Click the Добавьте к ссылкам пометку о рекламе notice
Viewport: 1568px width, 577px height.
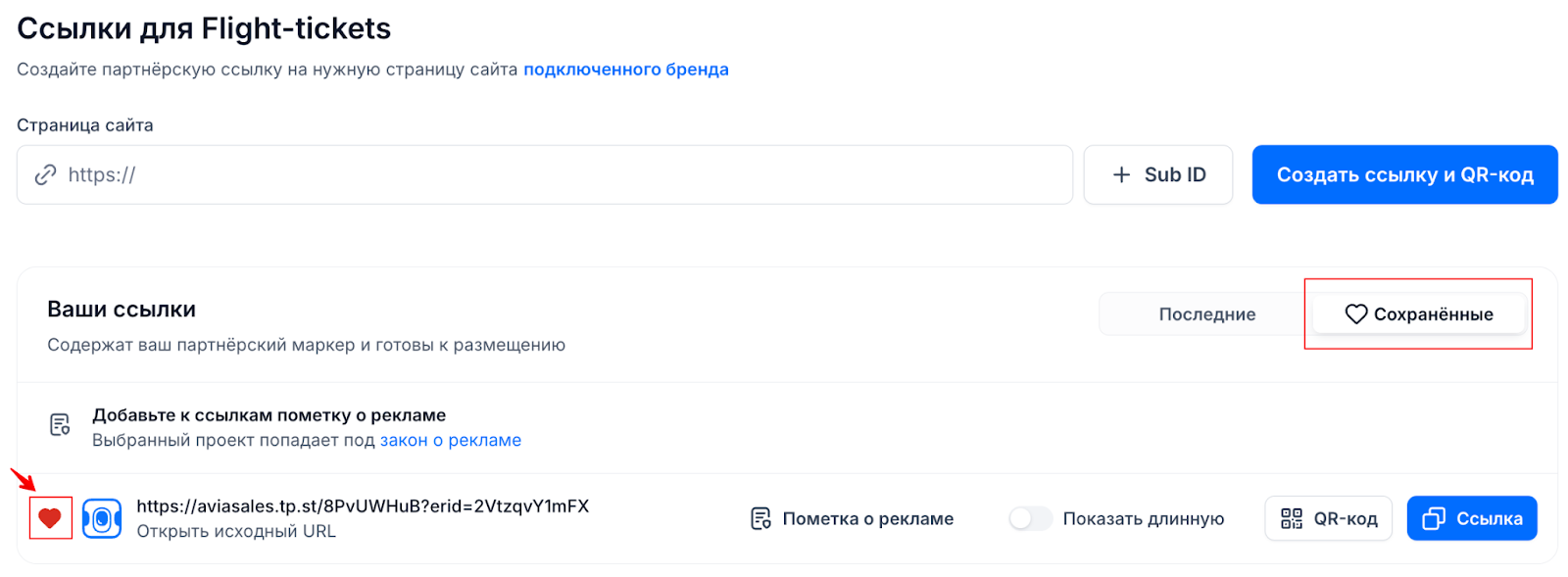pyautogui.click(x=269, y=415)
